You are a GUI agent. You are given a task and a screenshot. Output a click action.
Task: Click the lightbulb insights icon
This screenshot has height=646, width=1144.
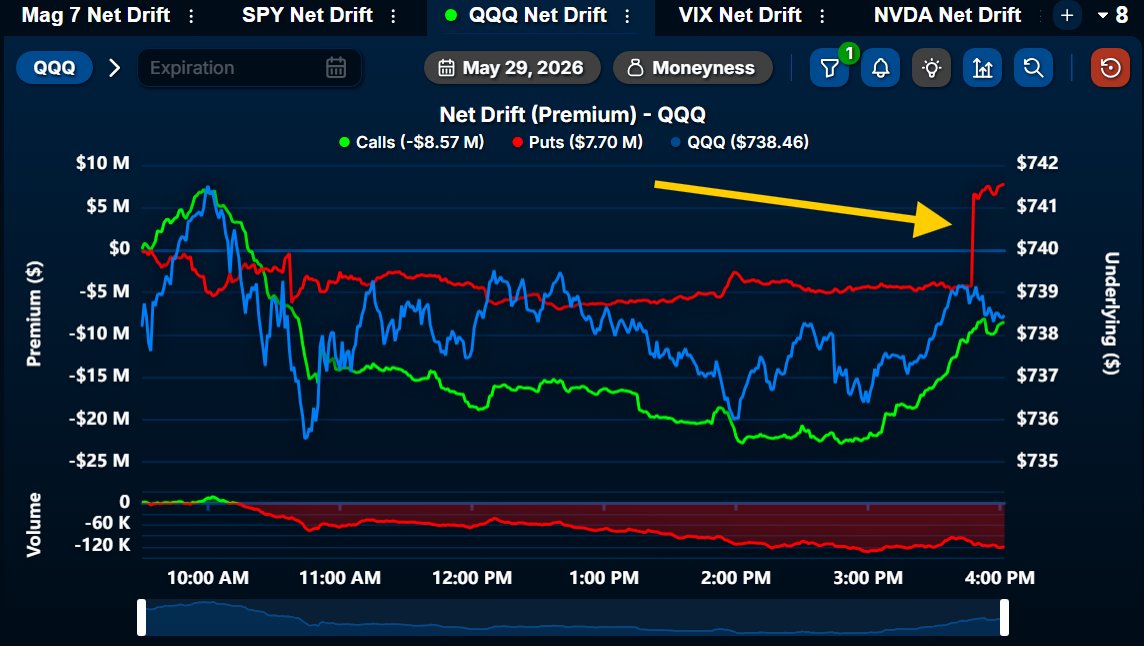coord(931,68)
